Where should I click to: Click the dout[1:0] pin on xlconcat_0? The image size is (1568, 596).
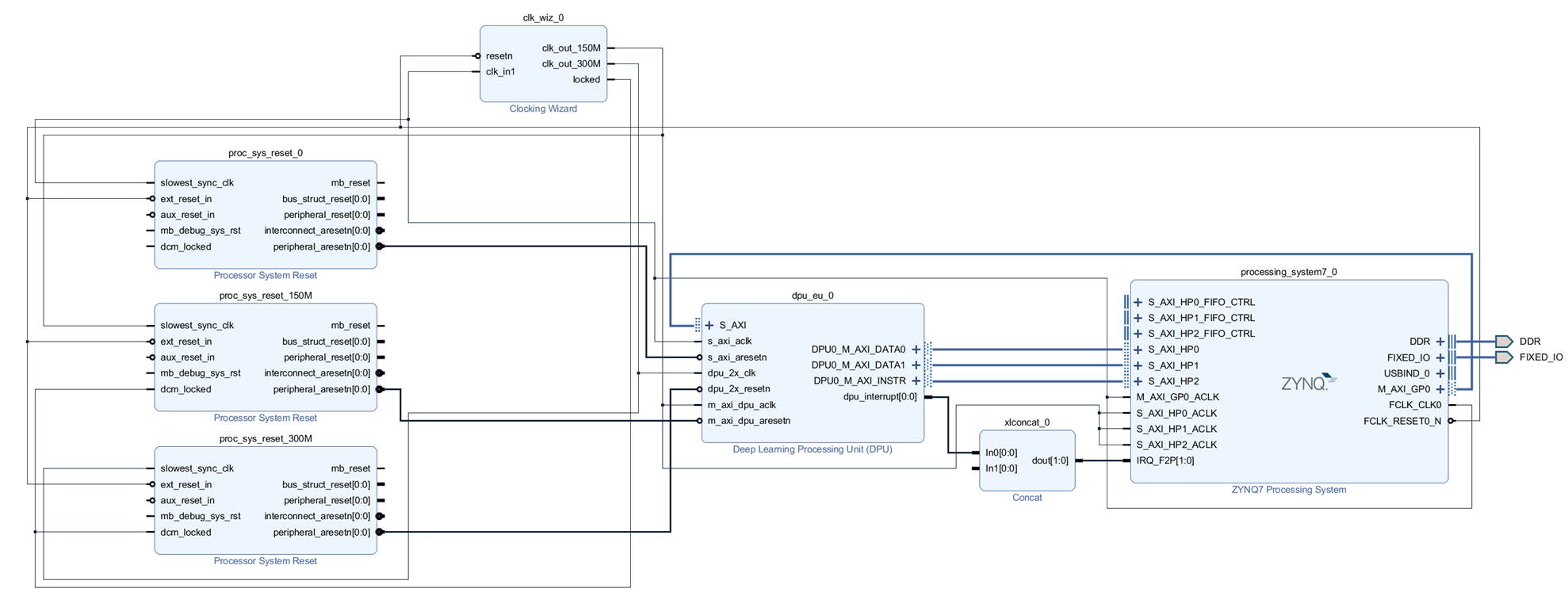1050,460
